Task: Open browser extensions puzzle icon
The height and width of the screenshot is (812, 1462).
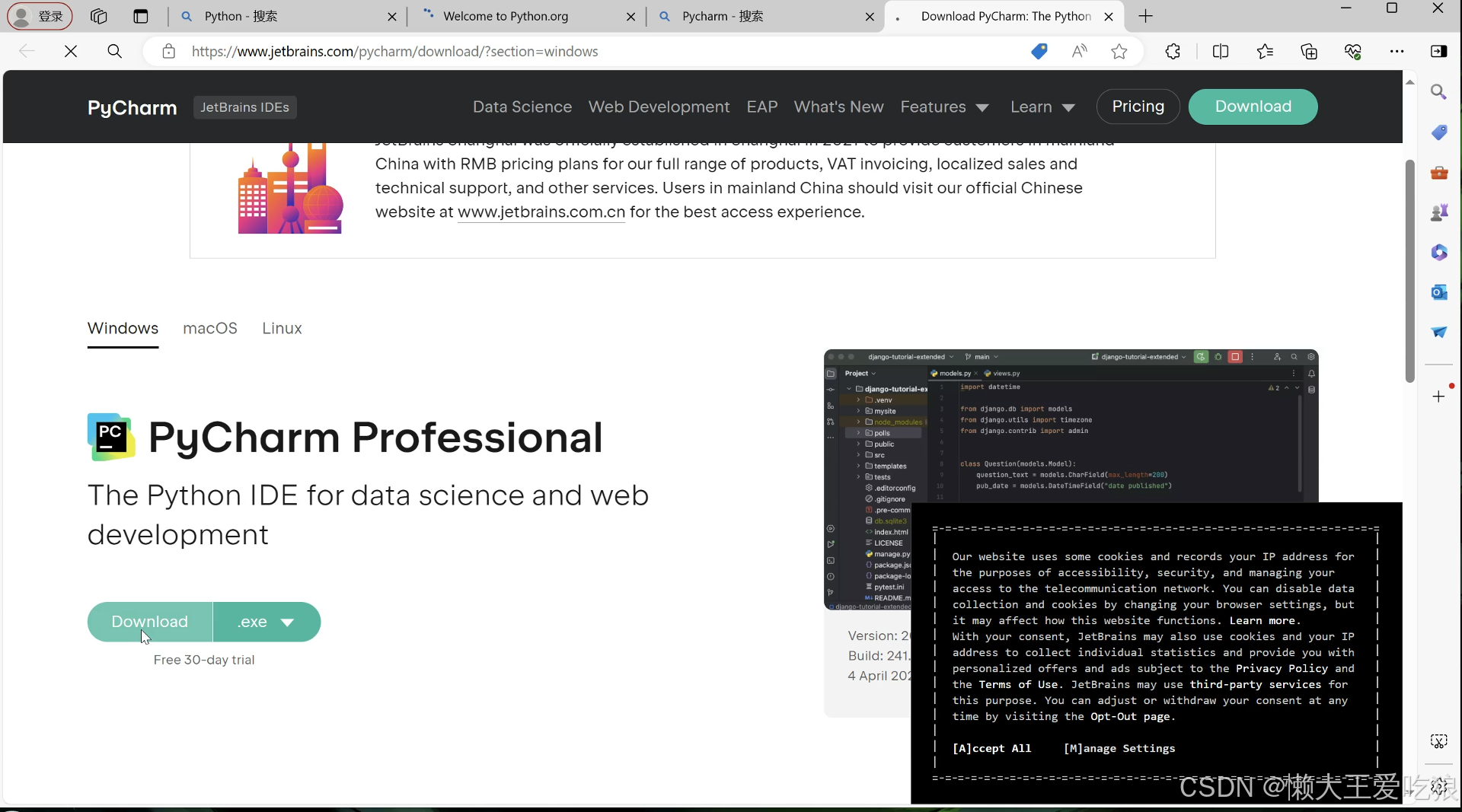Action: click(x=1173, y=51)
